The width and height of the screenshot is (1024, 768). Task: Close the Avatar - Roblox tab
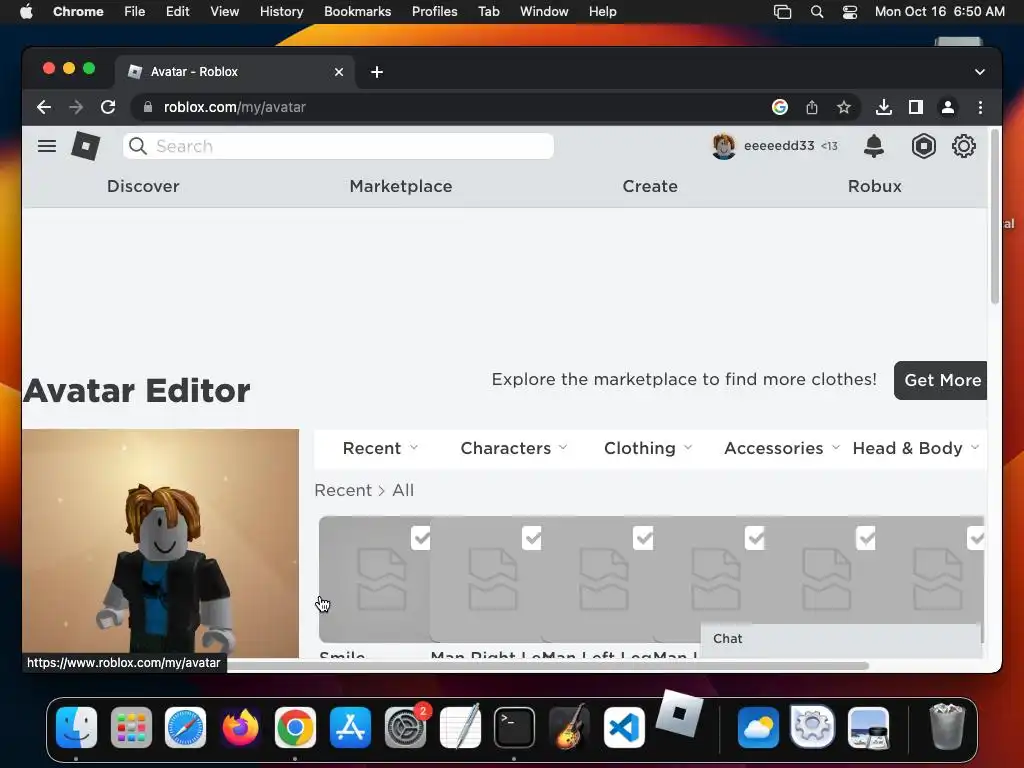[x=339, y=72]
